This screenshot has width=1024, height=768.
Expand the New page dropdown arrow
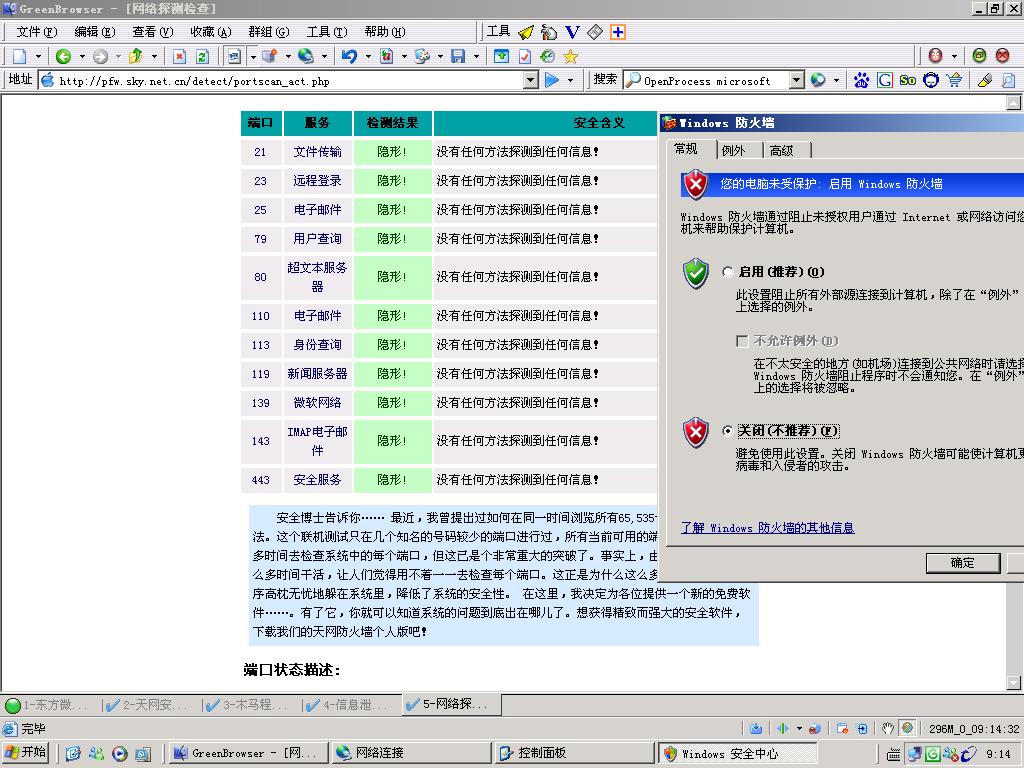(x=38, y=57)
